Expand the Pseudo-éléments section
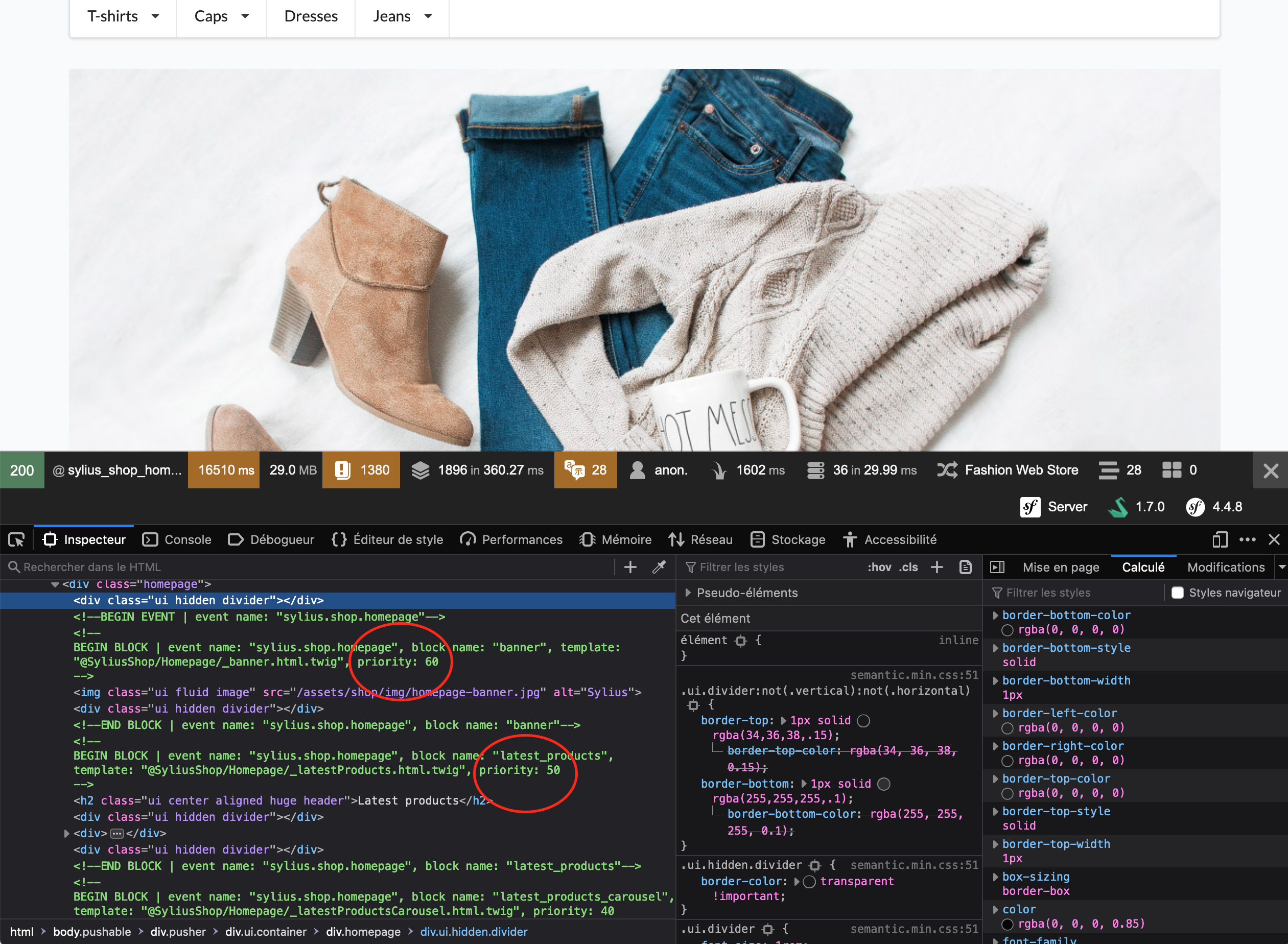Screen dimensions: 1288x944 (688, 593)
